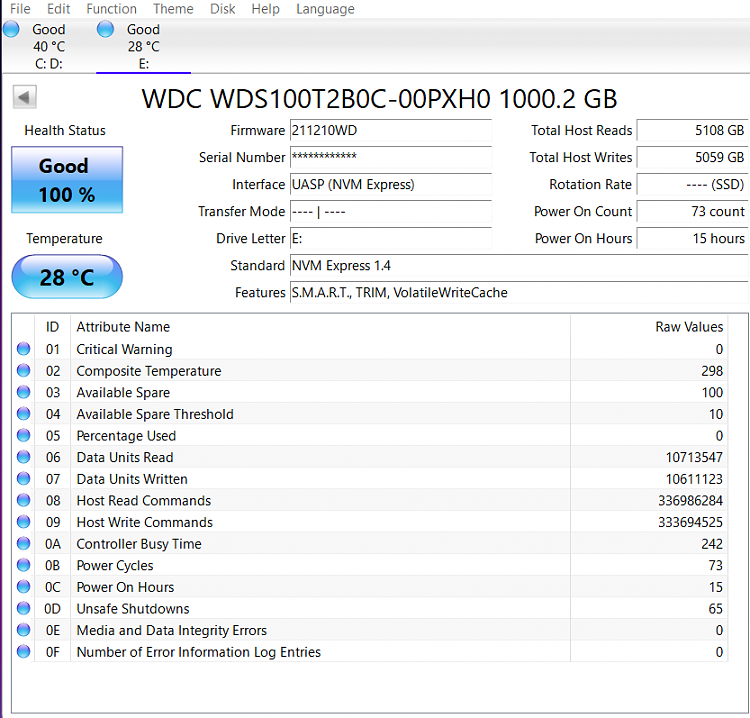Click the Firmware field 211210WD

tap(391, 131)
